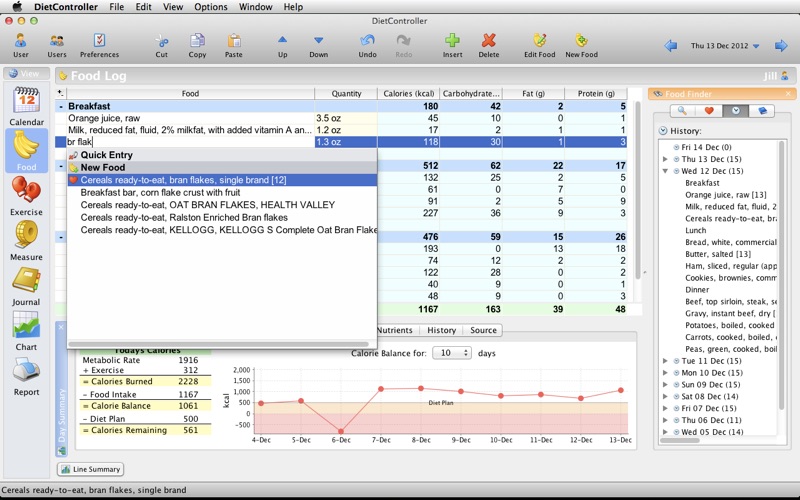The width and height of the screenshot is (800, 500).
Task: Open the Options menu
Action: click(x=211, y=7)
